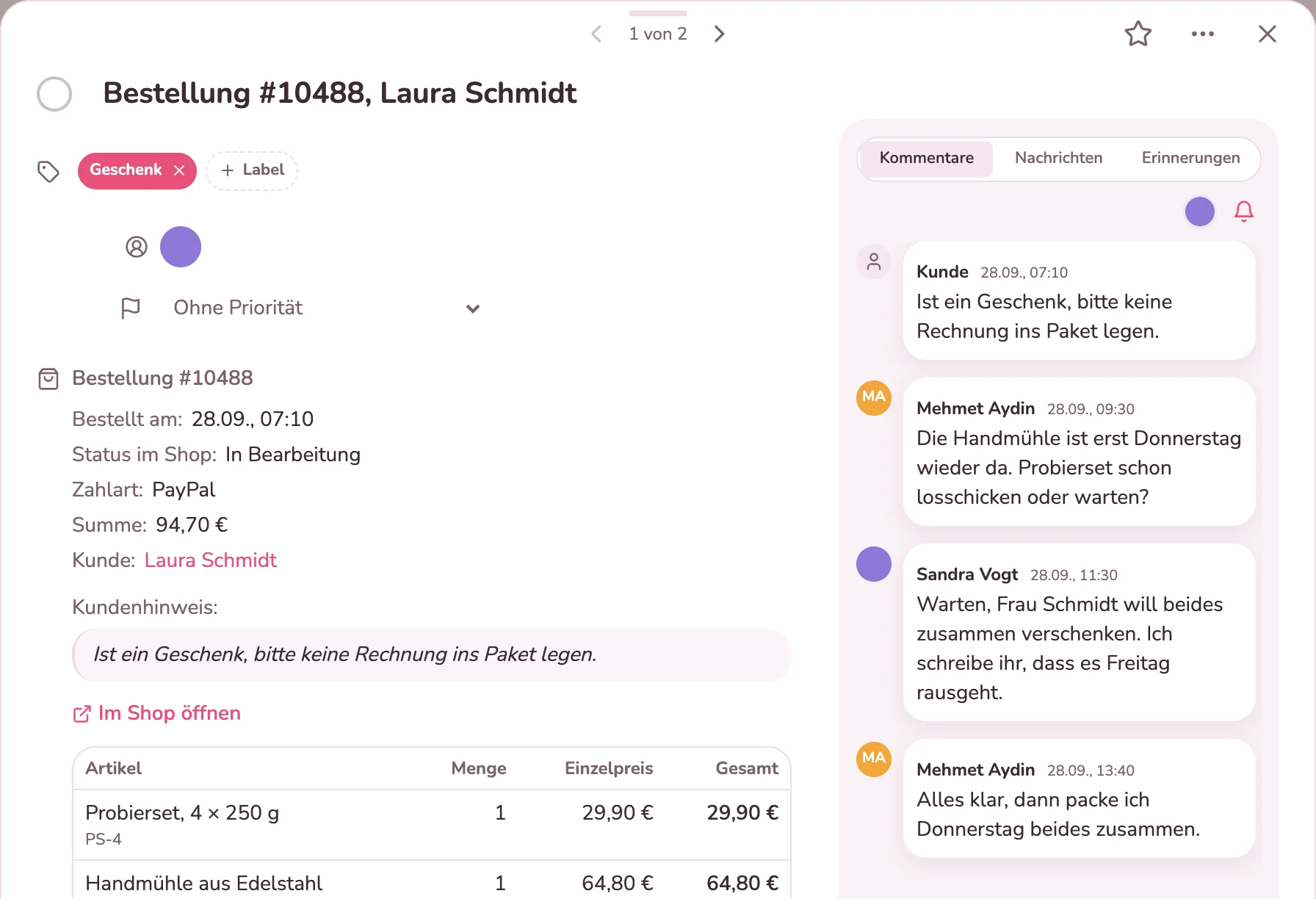Select the Probierset, 4 × 250 g row

[x=432, y=825]
